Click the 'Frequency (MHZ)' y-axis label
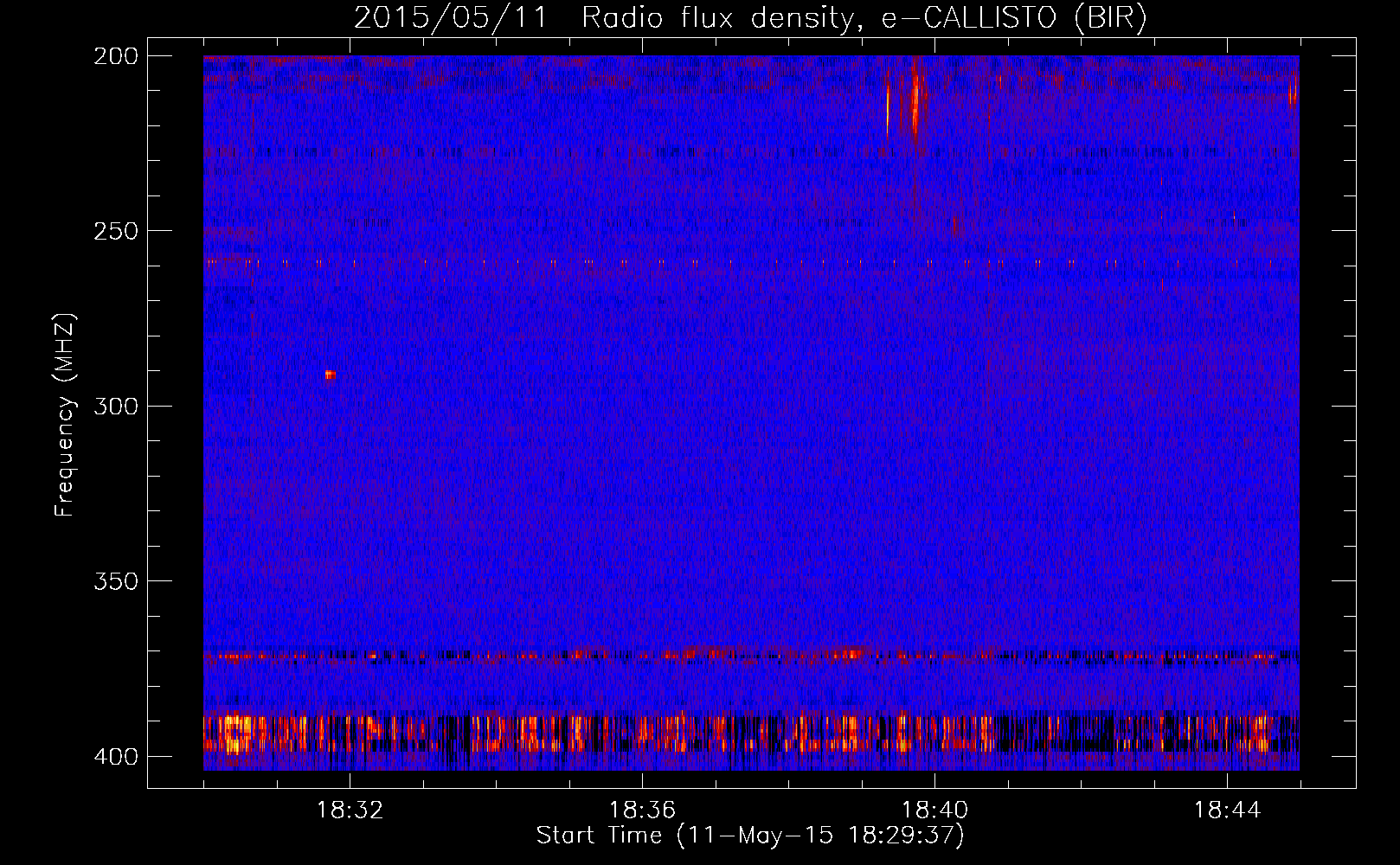Screen dimensions: 1400x865 pyautogui.click(x=65, y=414)
